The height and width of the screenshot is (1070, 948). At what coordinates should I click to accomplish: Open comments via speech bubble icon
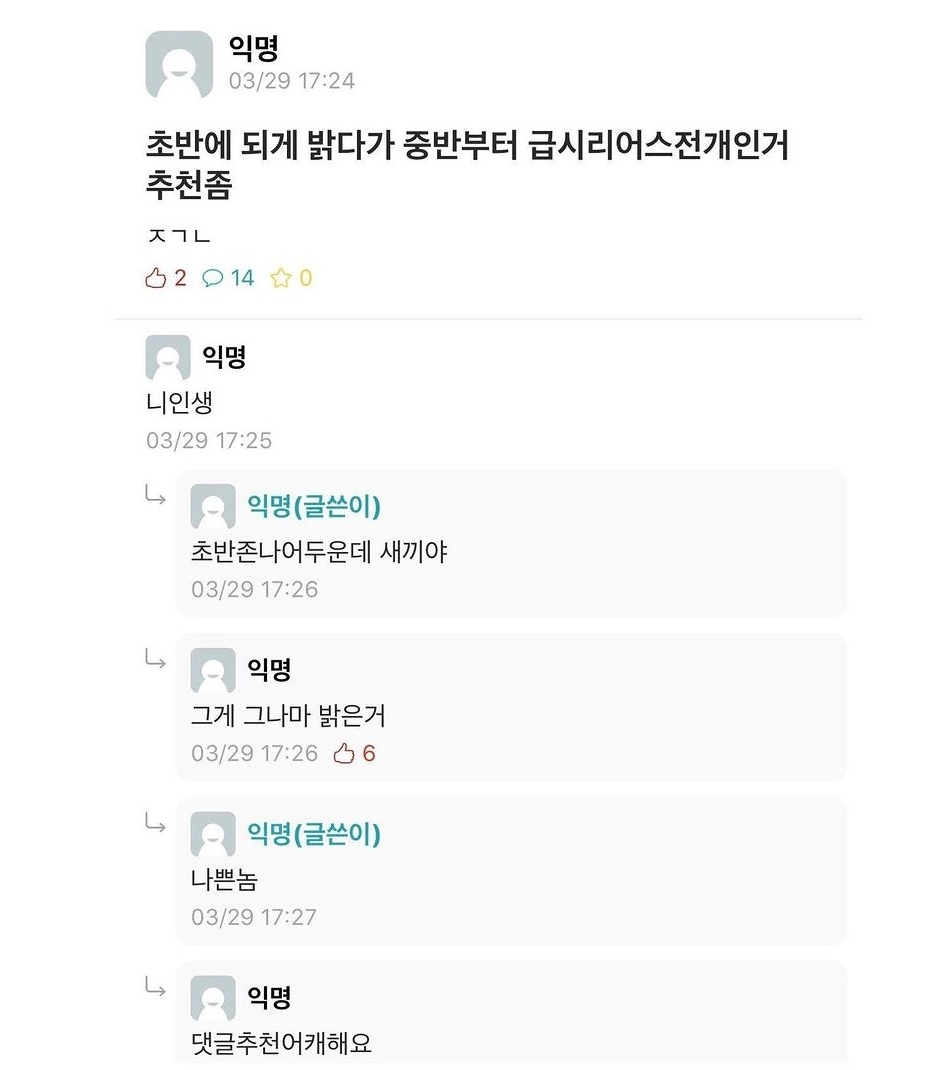(213, 278)
